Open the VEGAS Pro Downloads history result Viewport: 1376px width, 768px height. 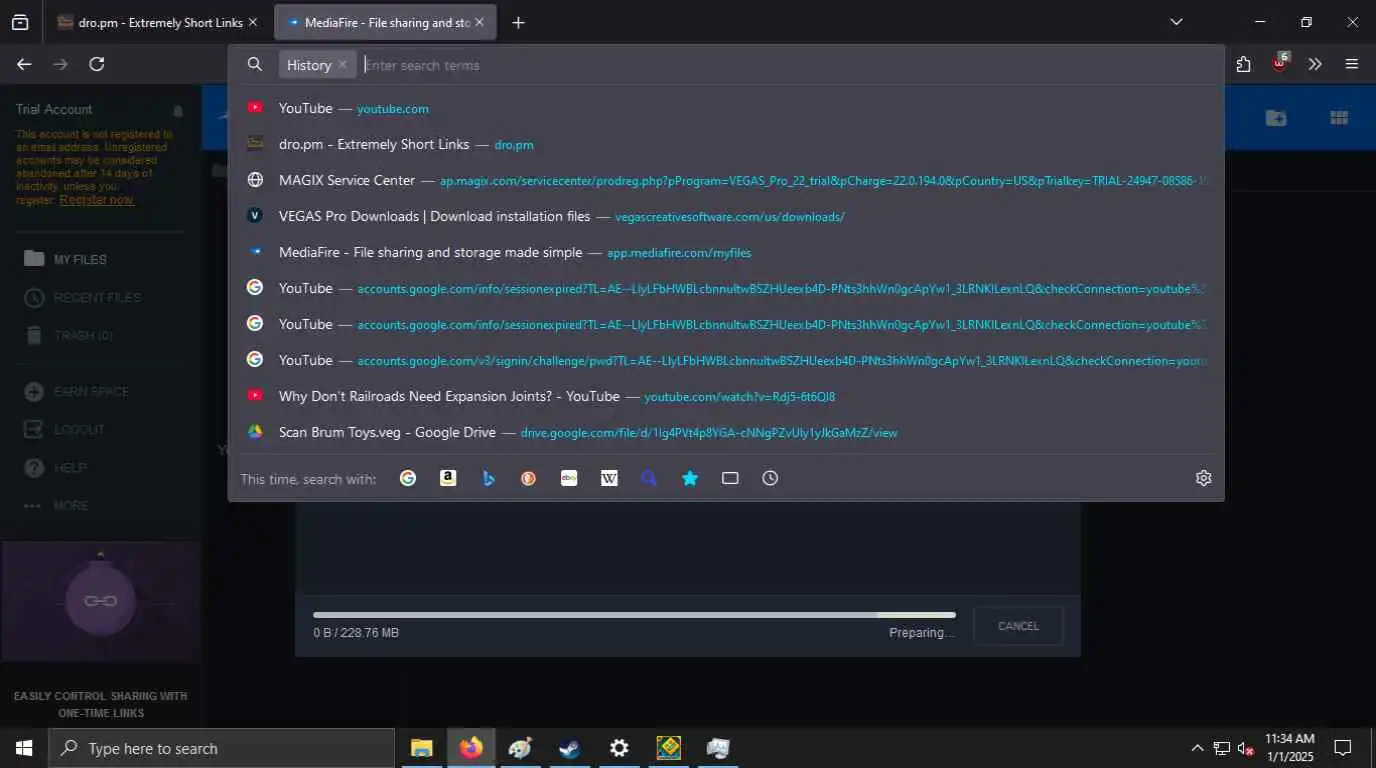pos(725,216)
